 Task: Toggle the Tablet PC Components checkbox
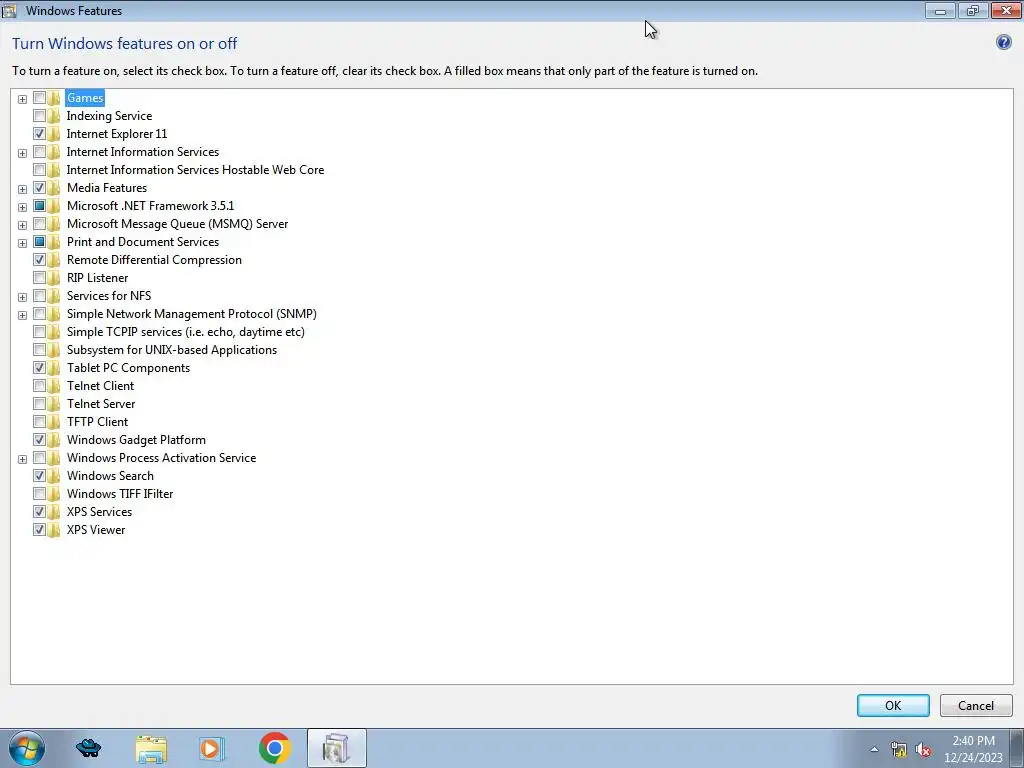pos(39,368)
